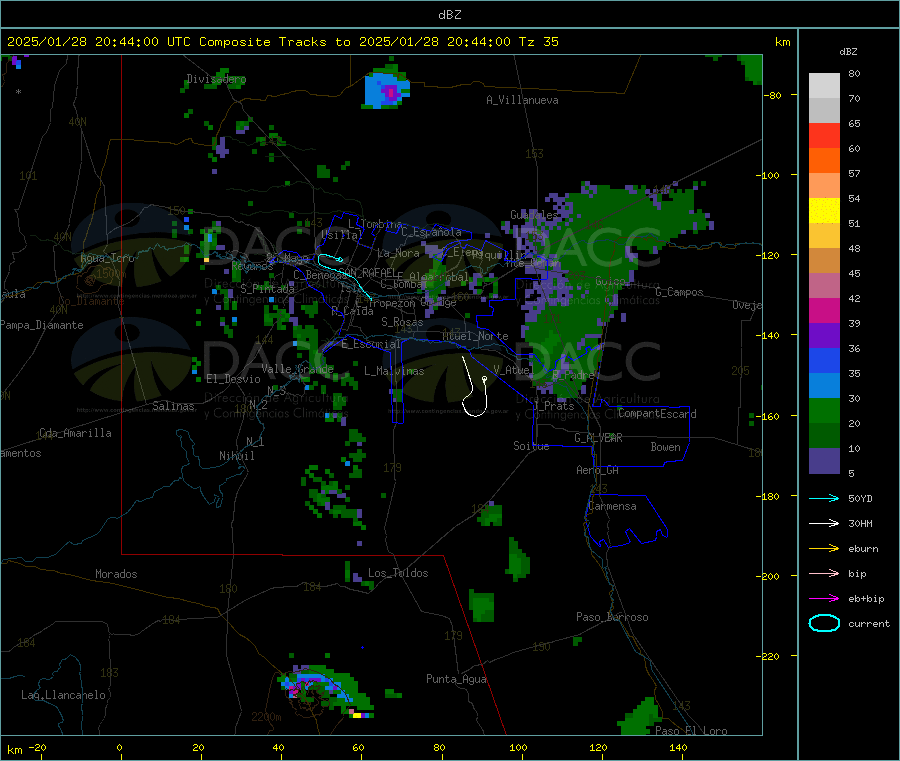
Task: Select the 35 dBZ blue color swatch
Action: coord(824,360)
